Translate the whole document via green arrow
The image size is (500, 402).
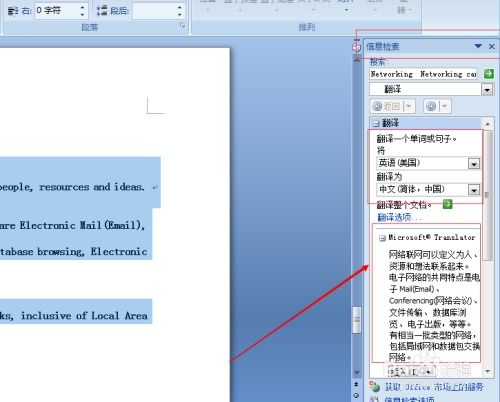(448, 204)
